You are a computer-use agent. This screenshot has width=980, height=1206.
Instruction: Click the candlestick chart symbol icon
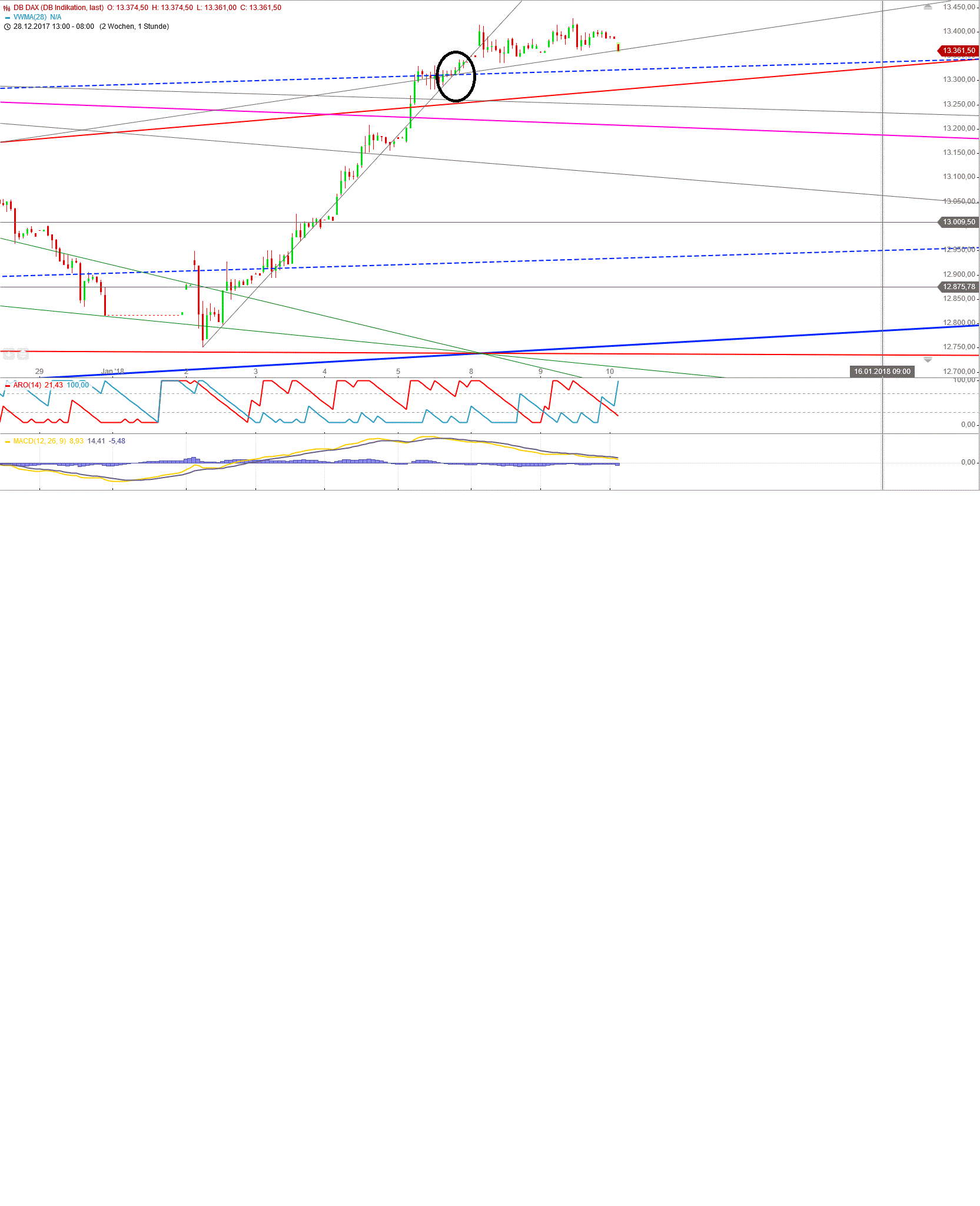tap(6, 6)
